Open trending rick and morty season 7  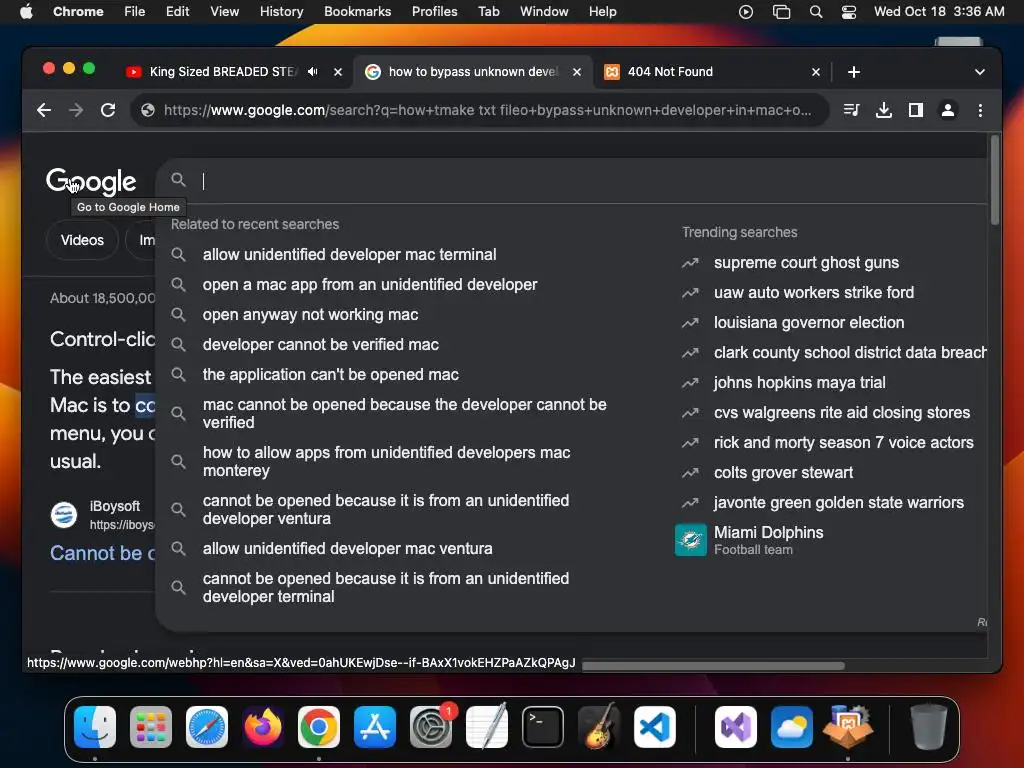click(843, 442)
